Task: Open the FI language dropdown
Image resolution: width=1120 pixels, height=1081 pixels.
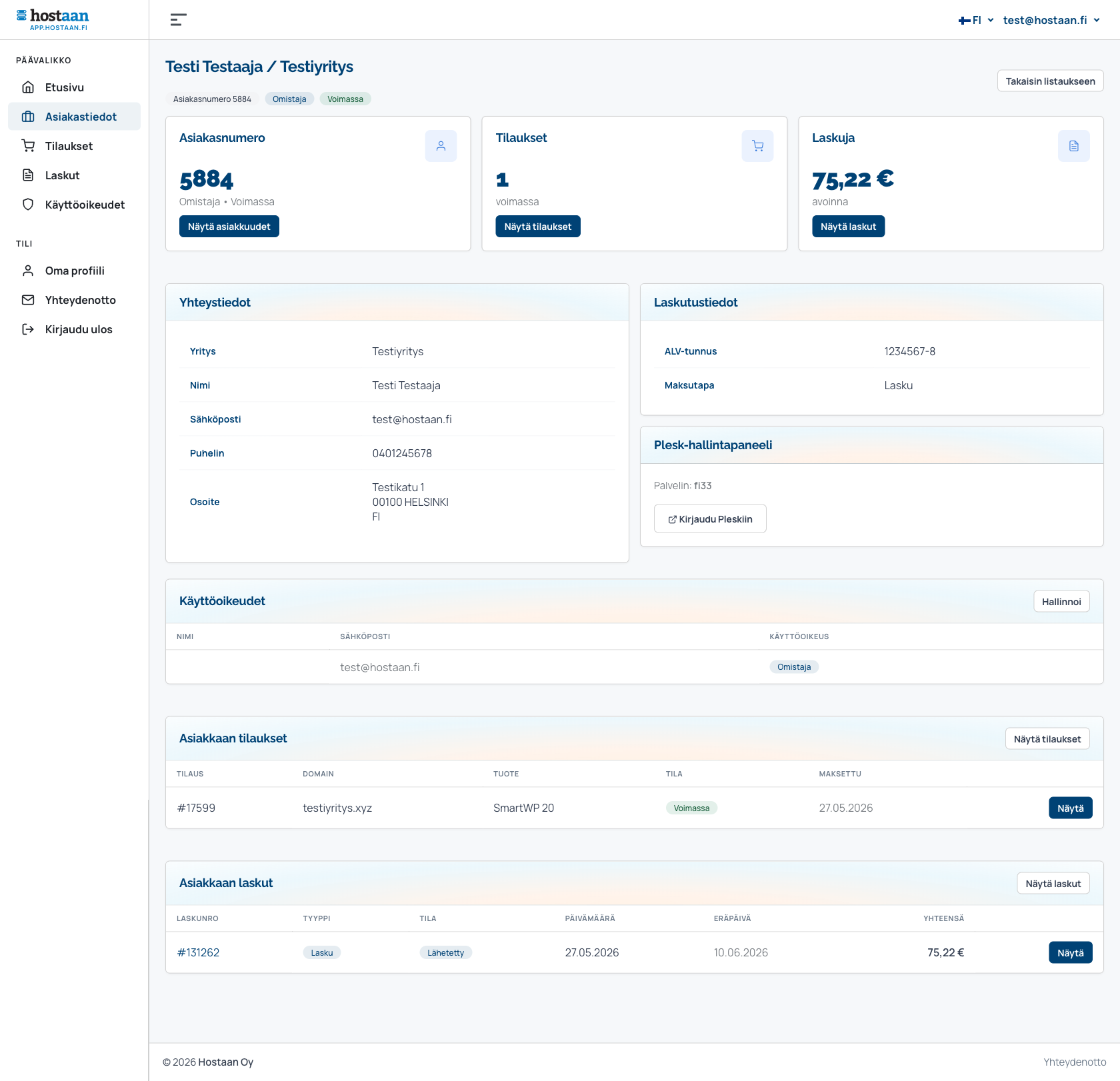Action: pyautogui.click(x=977, y=21)
